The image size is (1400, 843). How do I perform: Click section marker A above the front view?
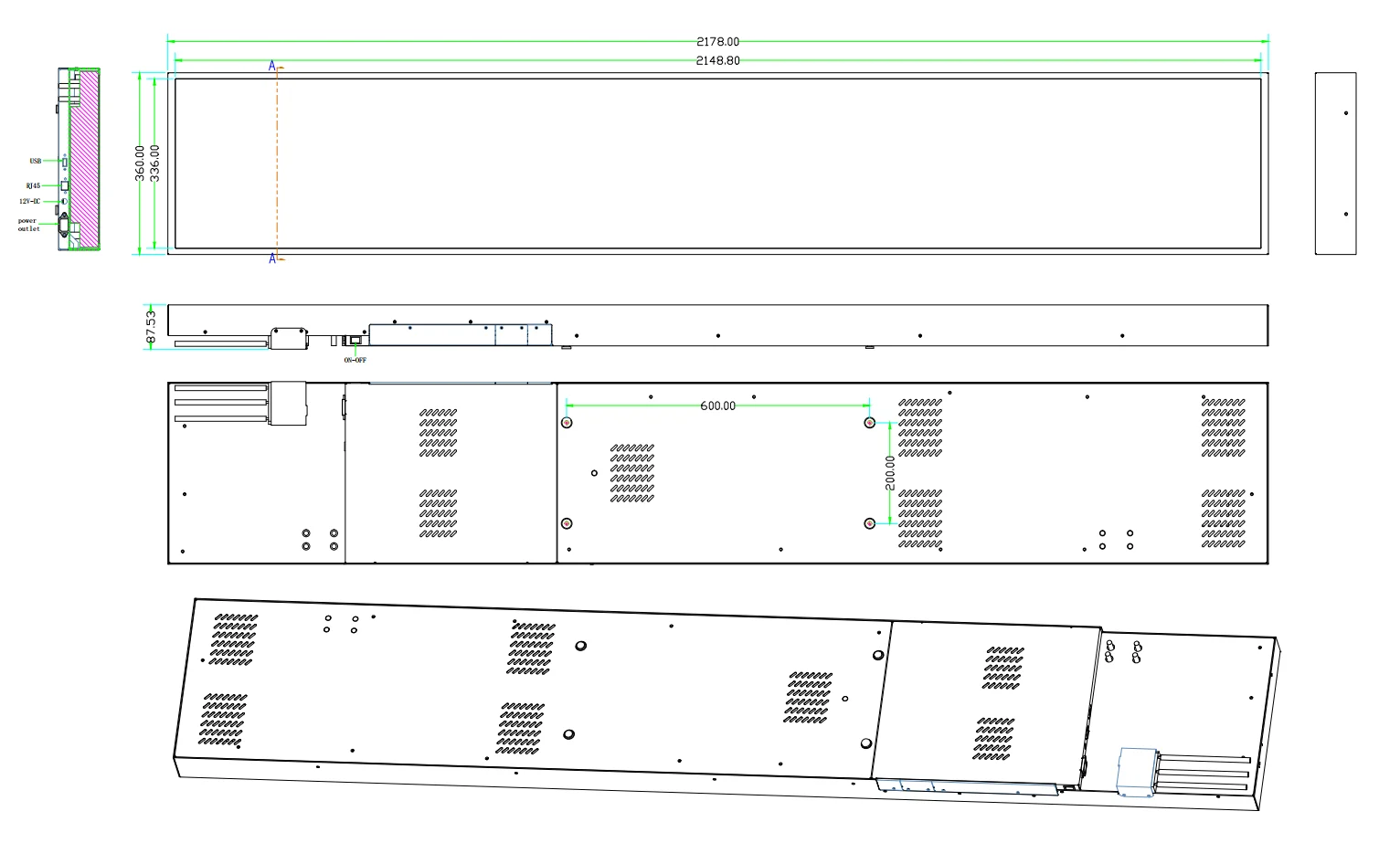(271, 66)
